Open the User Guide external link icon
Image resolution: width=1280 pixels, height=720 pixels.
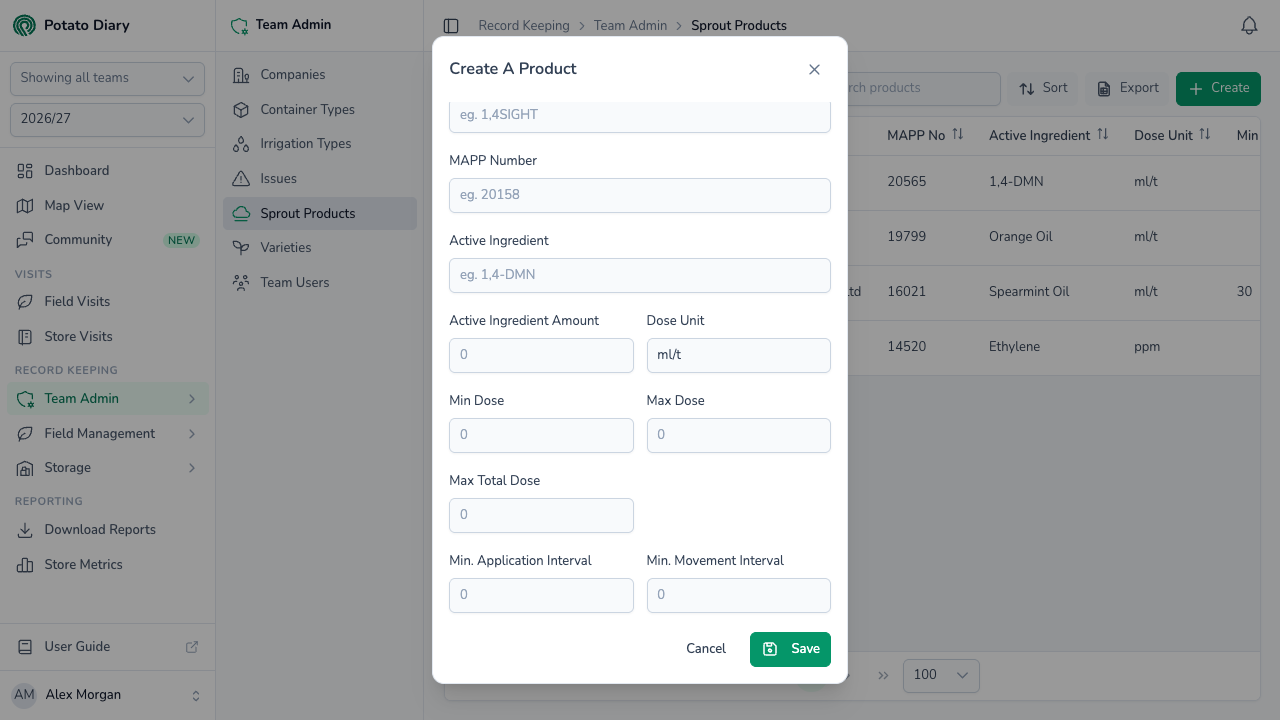coord(192,647)
